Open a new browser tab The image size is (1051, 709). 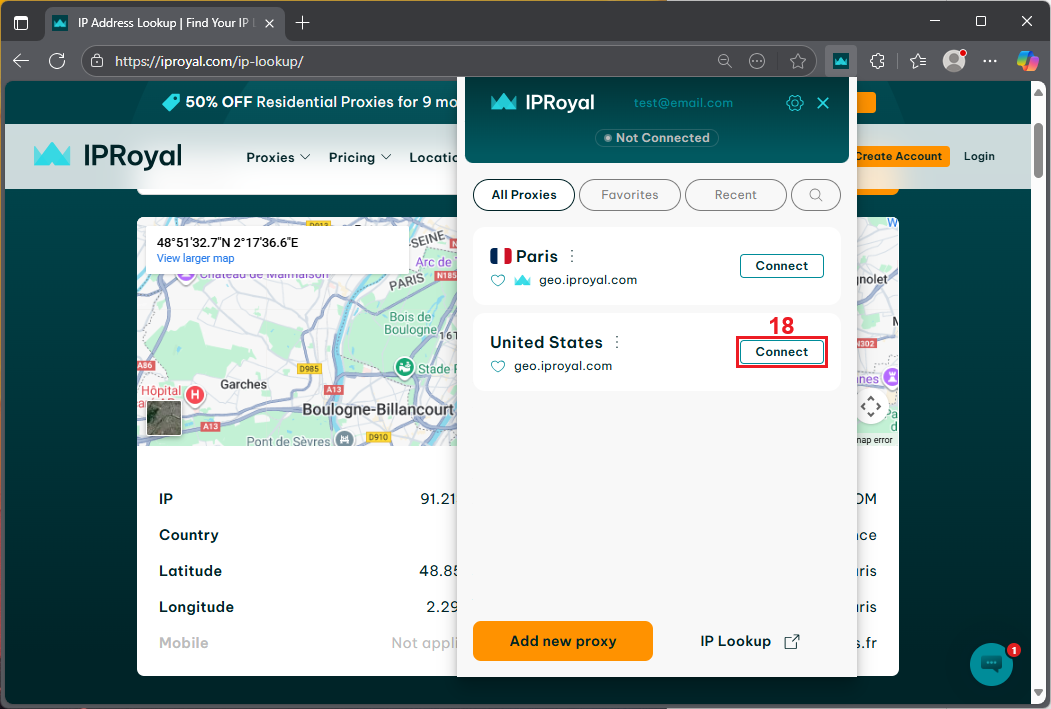pos(302,23)
